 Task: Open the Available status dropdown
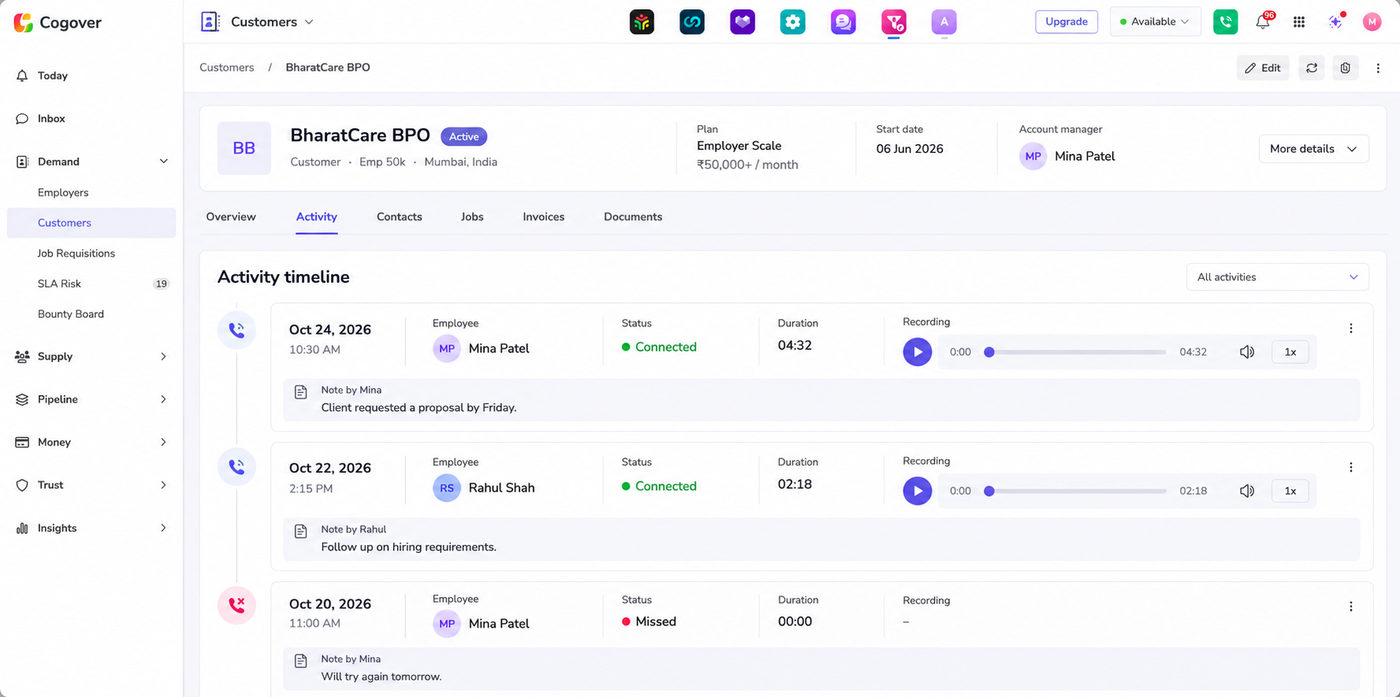click(1155, 22)
